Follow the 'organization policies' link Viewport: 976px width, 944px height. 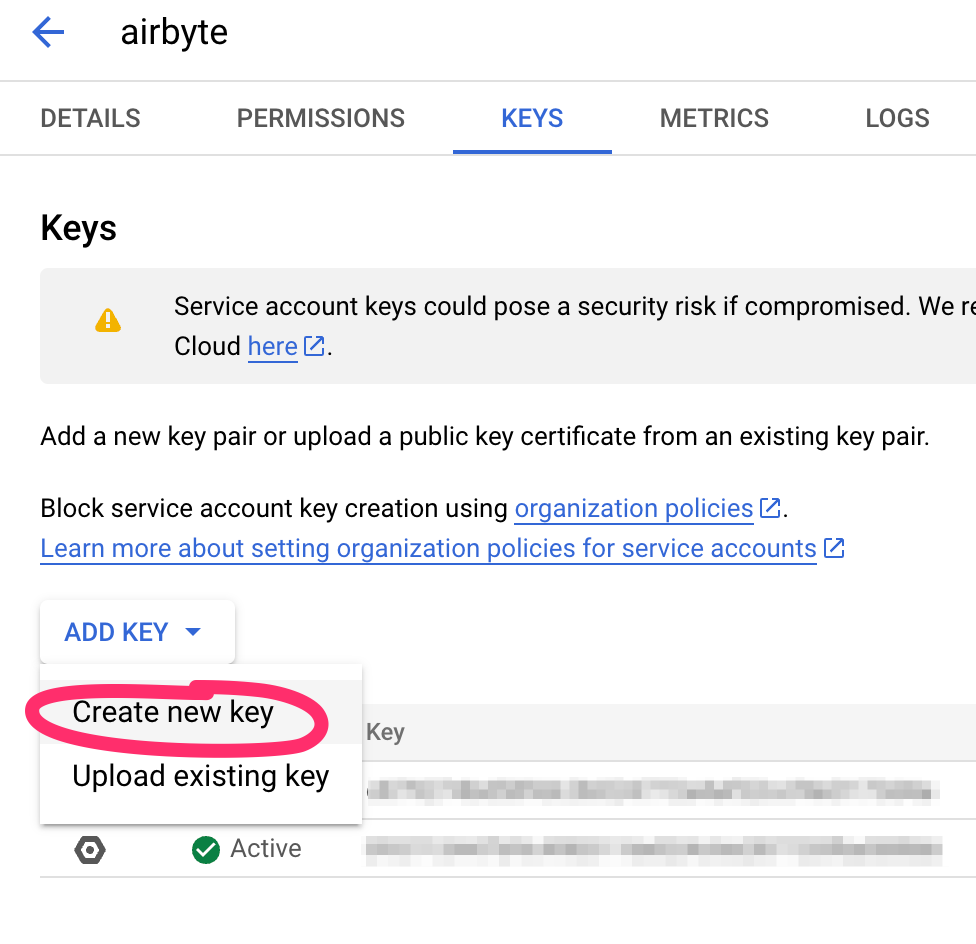632,508
